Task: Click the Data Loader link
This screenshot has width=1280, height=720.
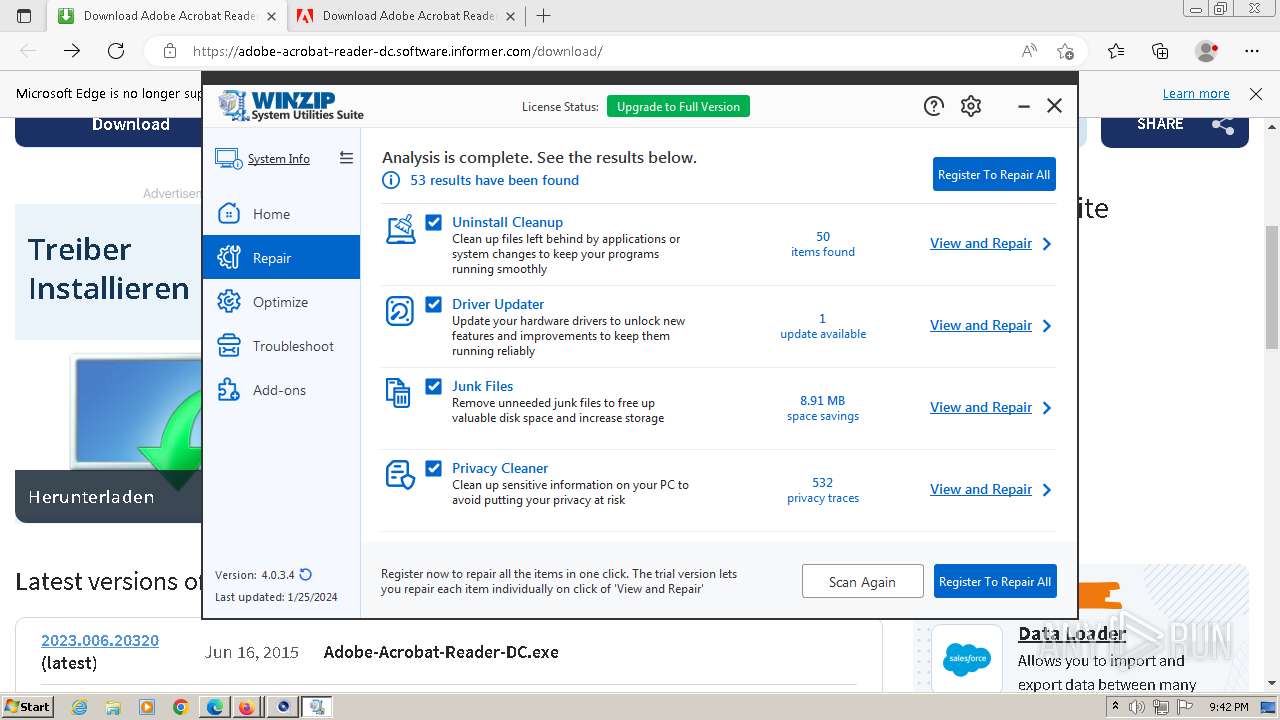Action: 1072,634
